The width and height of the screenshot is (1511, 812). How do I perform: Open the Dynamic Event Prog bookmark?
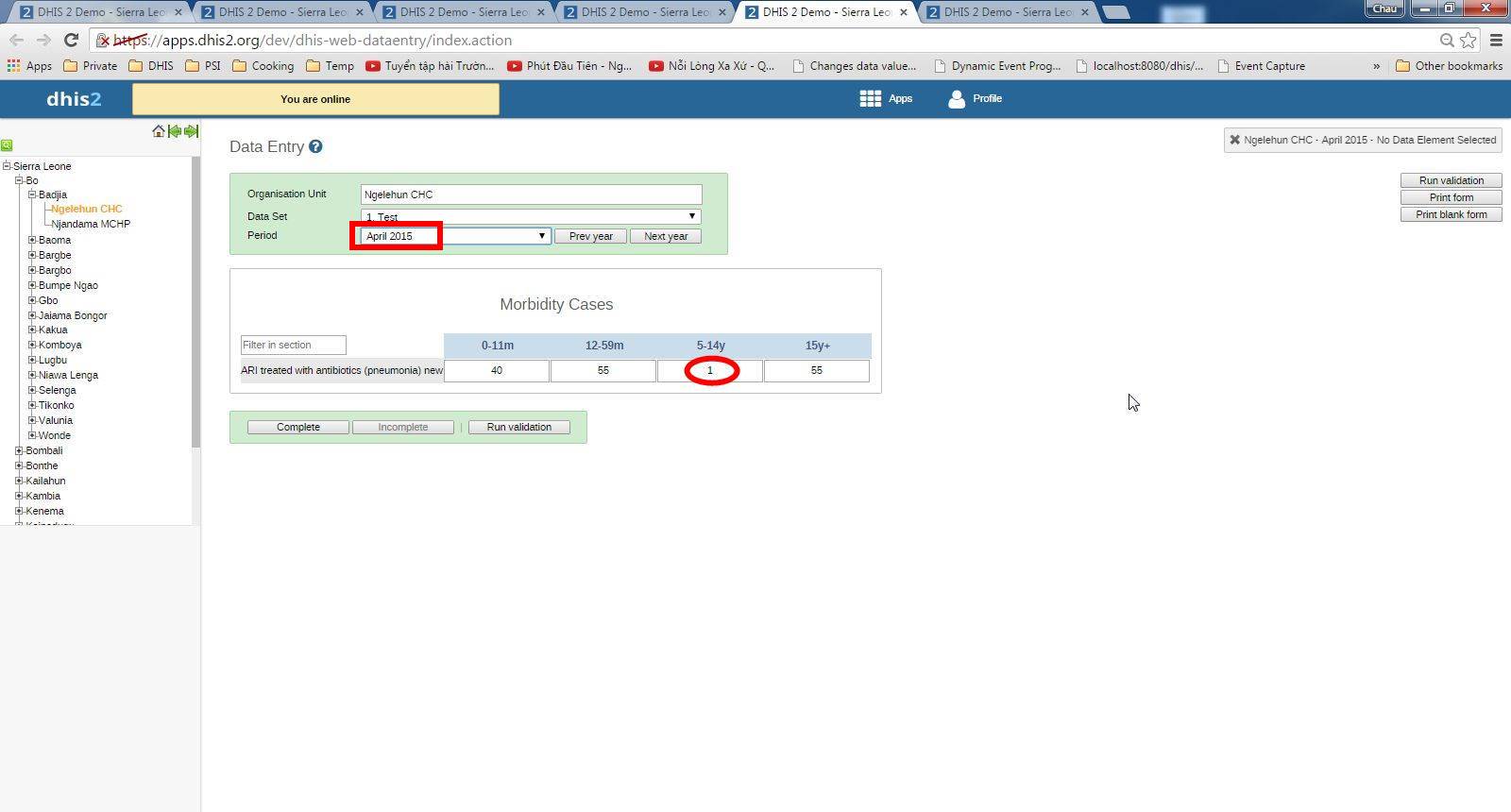(996, 66)
